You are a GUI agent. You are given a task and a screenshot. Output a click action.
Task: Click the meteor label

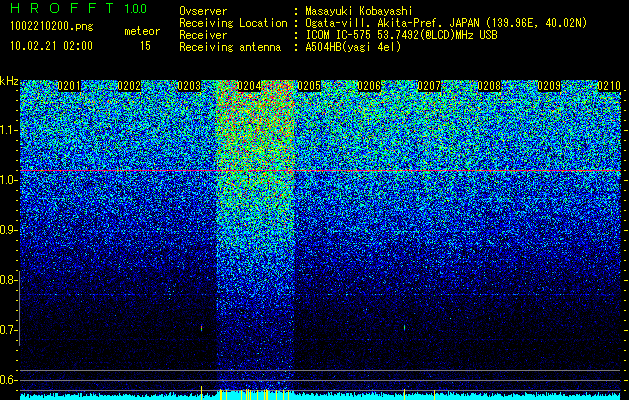142,31
